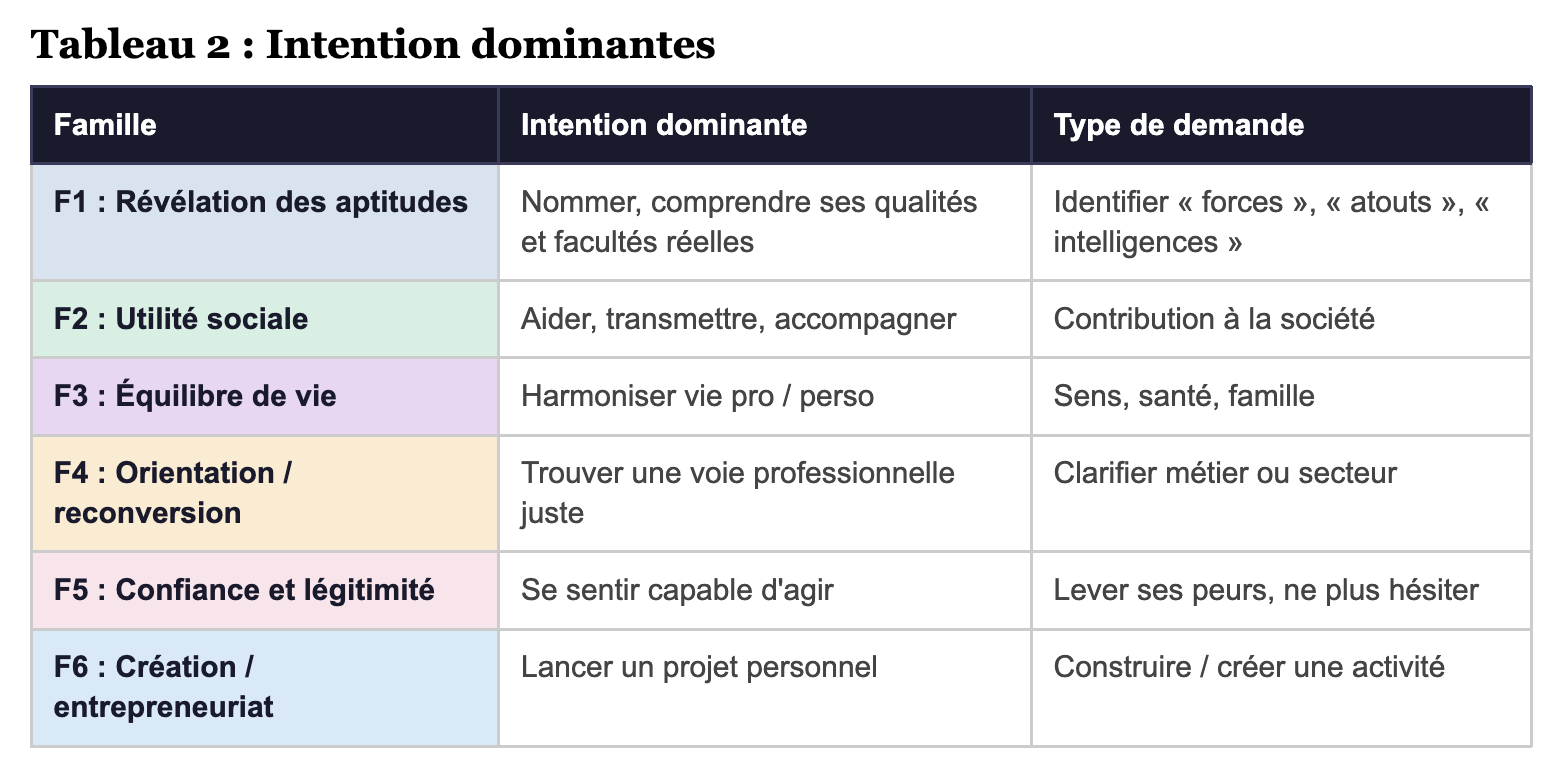Select the 'Type de demande' column header
The height and width of the screenshot is (762, 1566).
tap(1178, 125)
